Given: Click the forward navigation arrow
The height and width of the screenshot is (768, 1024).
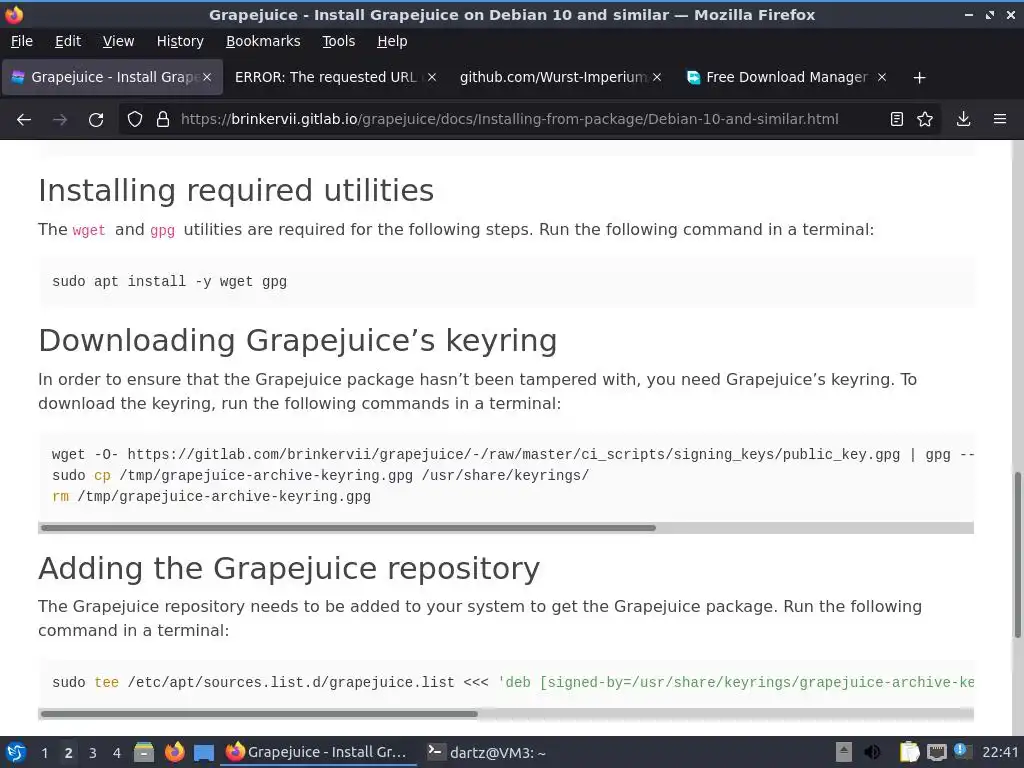Looking at the screenshot, I should point(60,120).
